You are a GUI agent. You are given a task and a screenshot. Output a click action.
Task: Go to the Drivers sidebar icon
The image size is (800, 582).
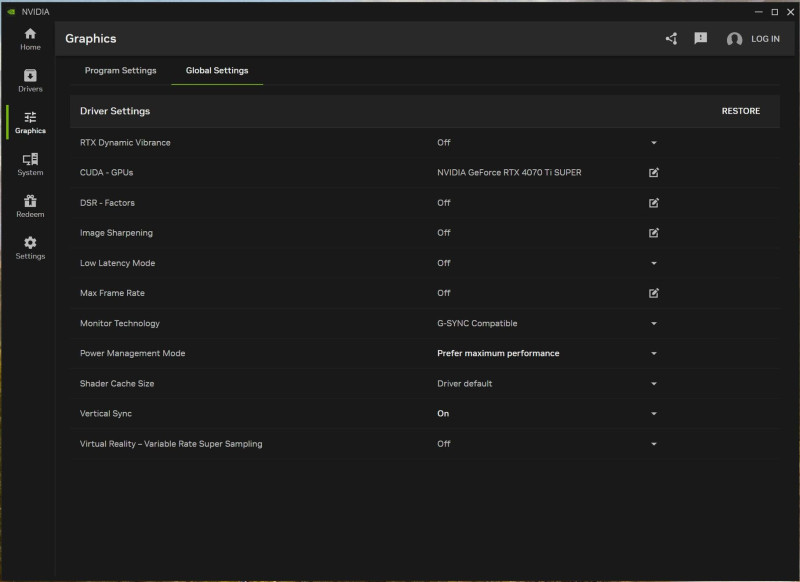pyautogui.click(x=30, y=81)
